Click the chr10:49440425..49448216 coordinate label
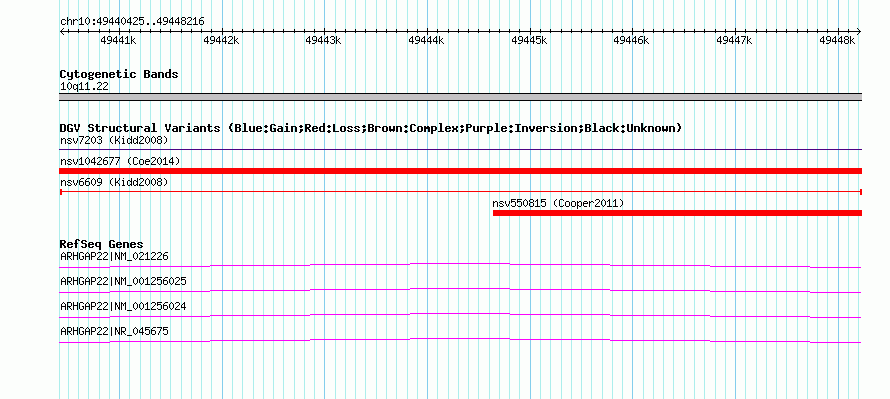The image size is (890, 399). [x=132, y=22]
